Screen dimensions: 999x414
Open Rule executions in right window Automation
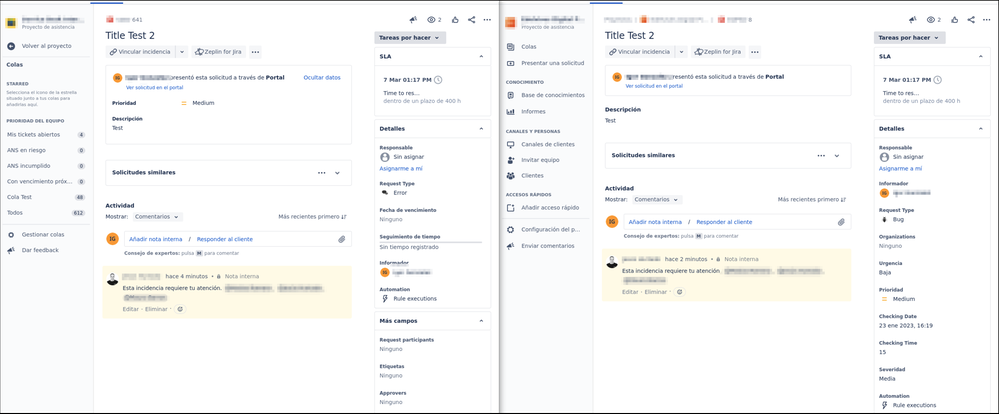(x=914, y=405)
